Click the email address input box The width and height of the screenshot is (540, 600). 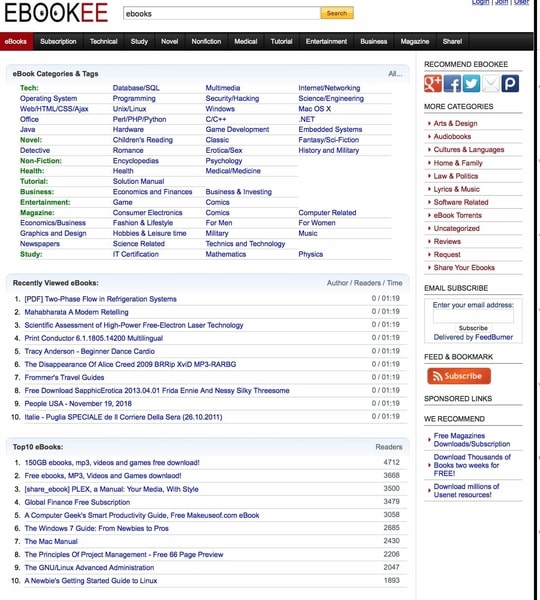coord(473,316)
